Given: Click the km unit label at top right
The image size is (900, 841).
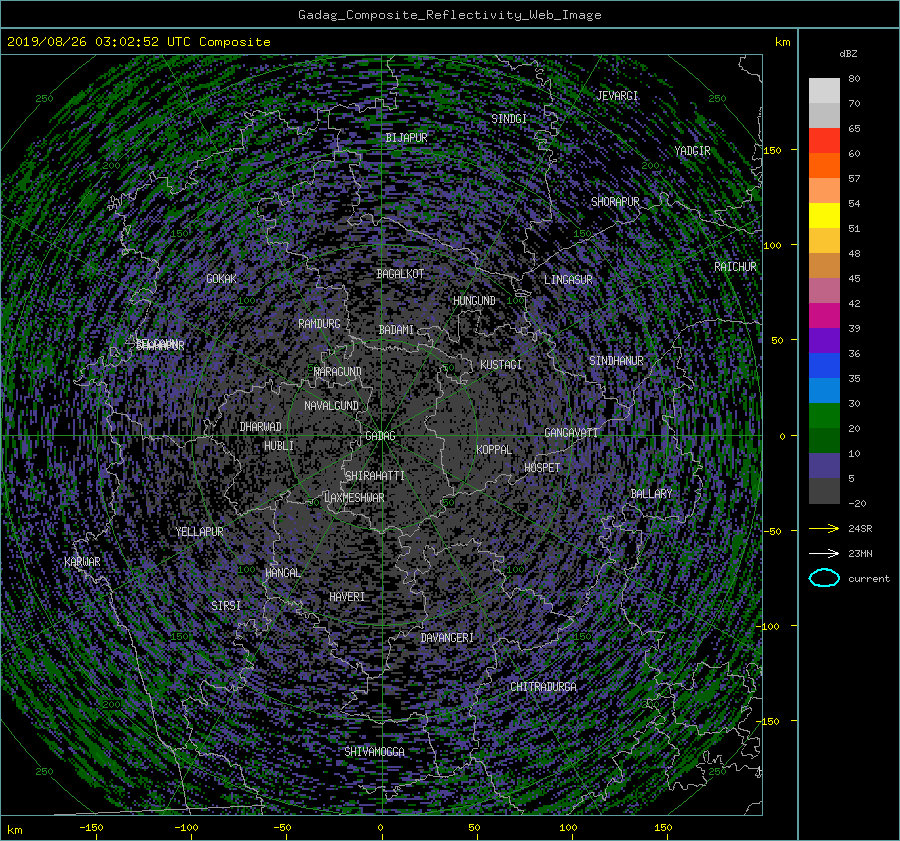Looking at the screenshot, I should coord(782,42).
